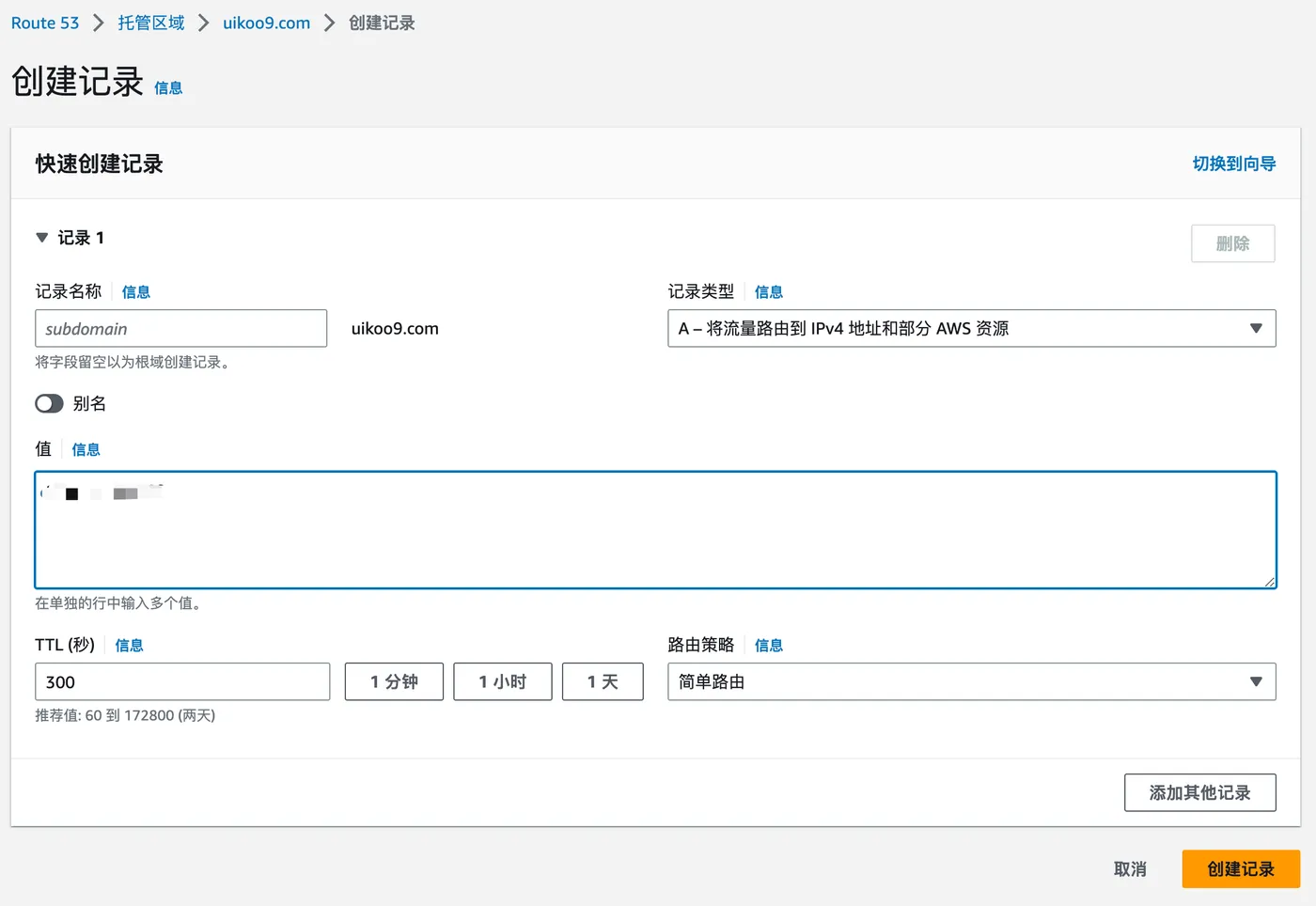
Task: Click the Route 53 breadcrumb link
Action: click(x=45, y=23)
